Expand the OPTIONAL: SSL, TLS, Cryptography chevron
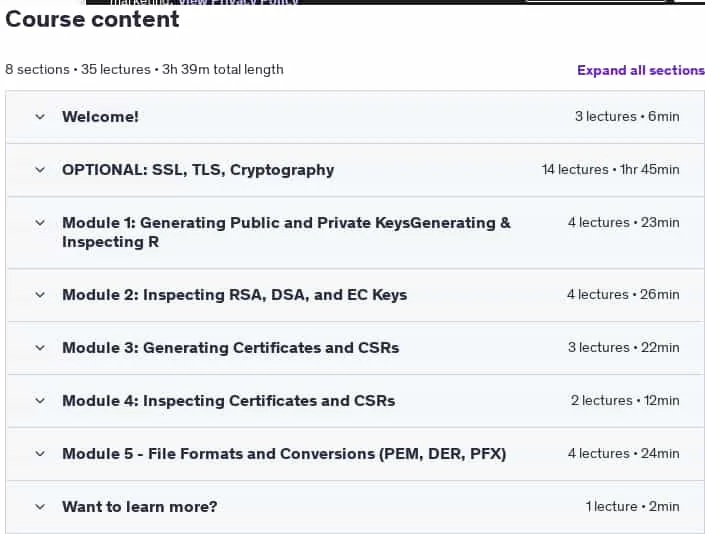The width and height of the screenshot is (705, 534). [x=40, y=170]
